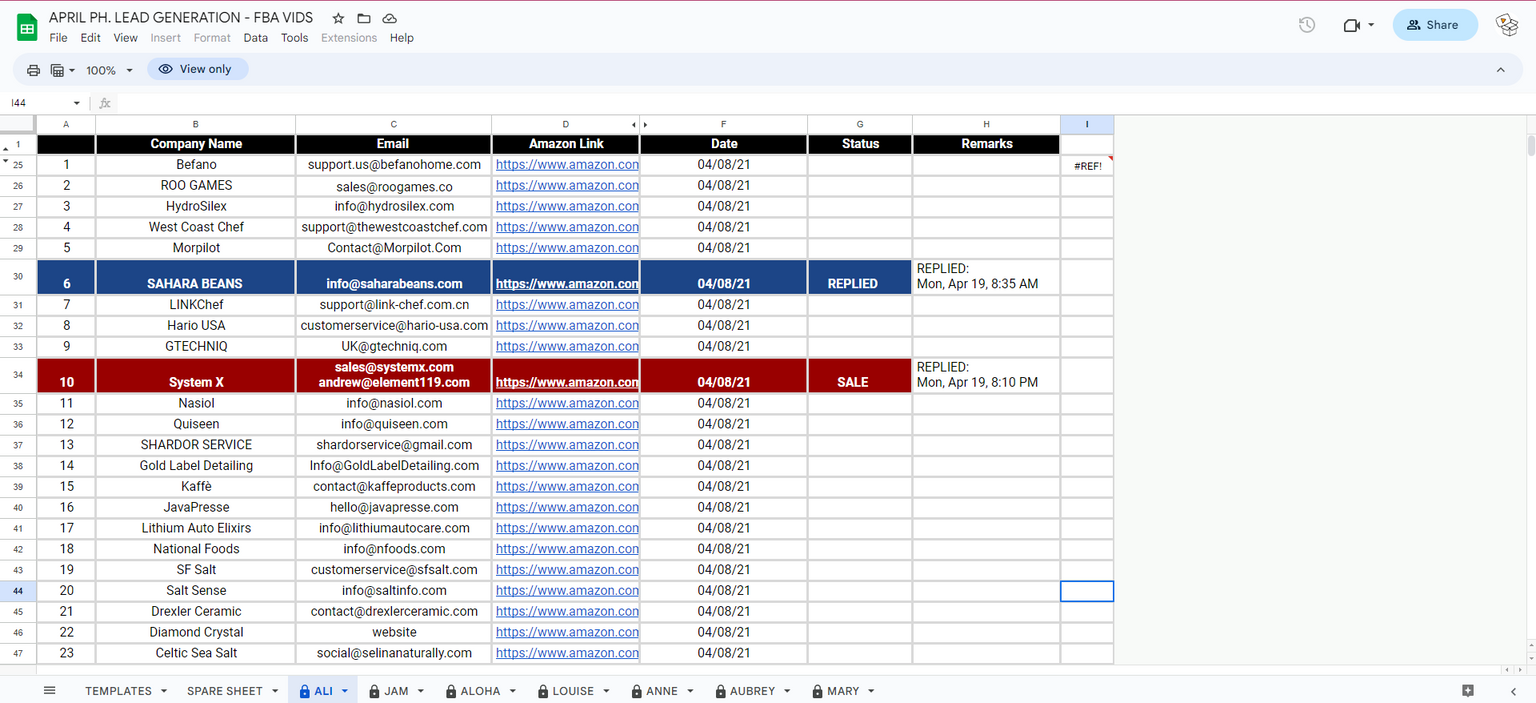Image resolution: width=1536 pixels, height=703 pixels.
Task: Click the move-to-folder icon beside the title
Action: tap(364, 18)
